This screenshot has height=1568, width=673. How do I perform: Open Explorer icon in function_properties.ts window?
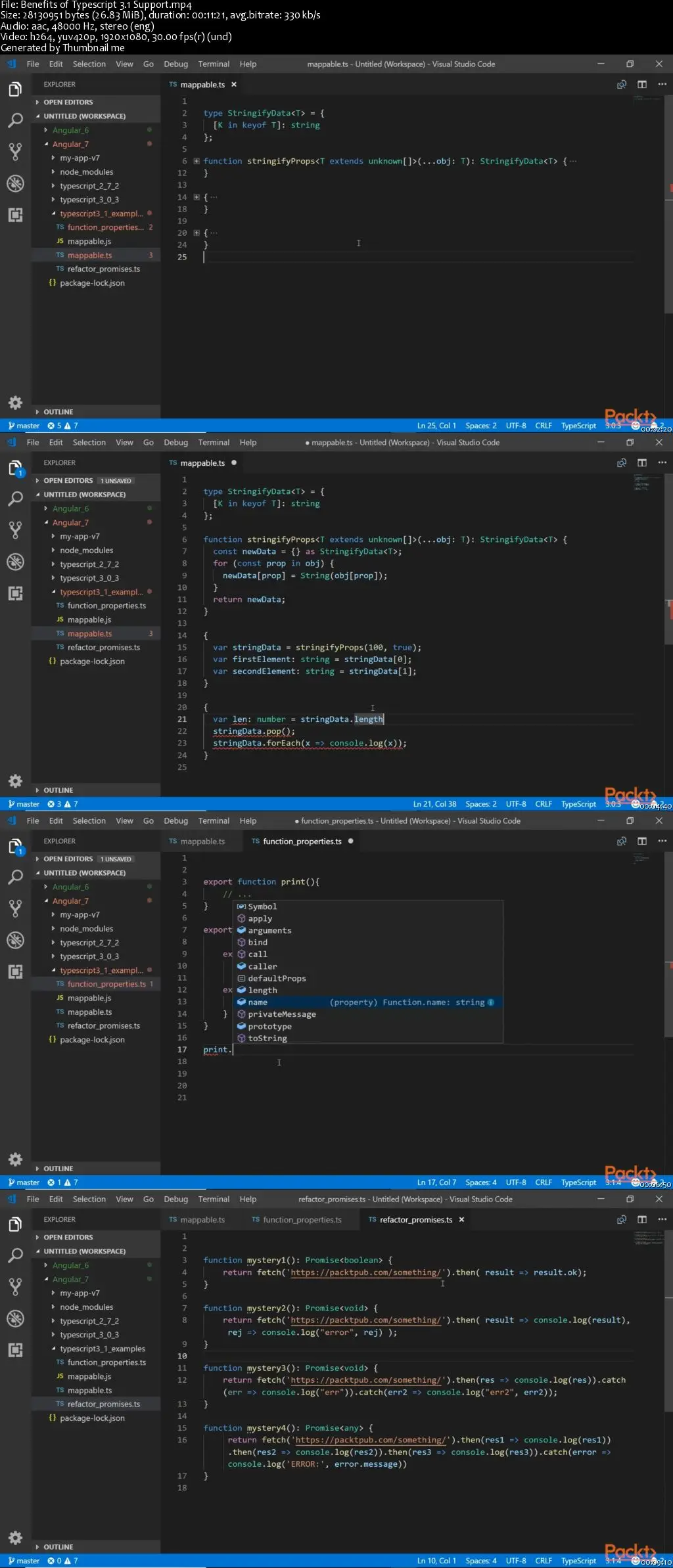[x=15, y=846]
